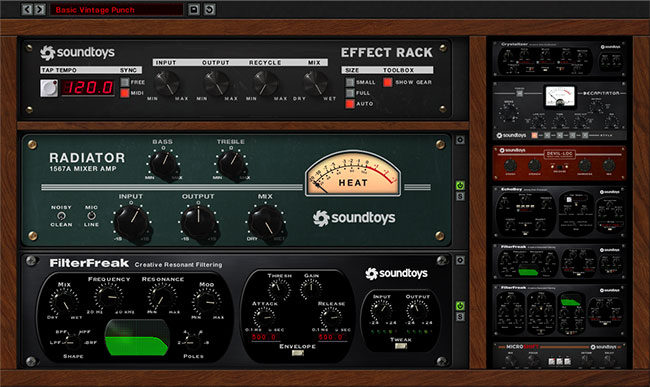Click the revert preset circular arrow icon

[209, 10]
